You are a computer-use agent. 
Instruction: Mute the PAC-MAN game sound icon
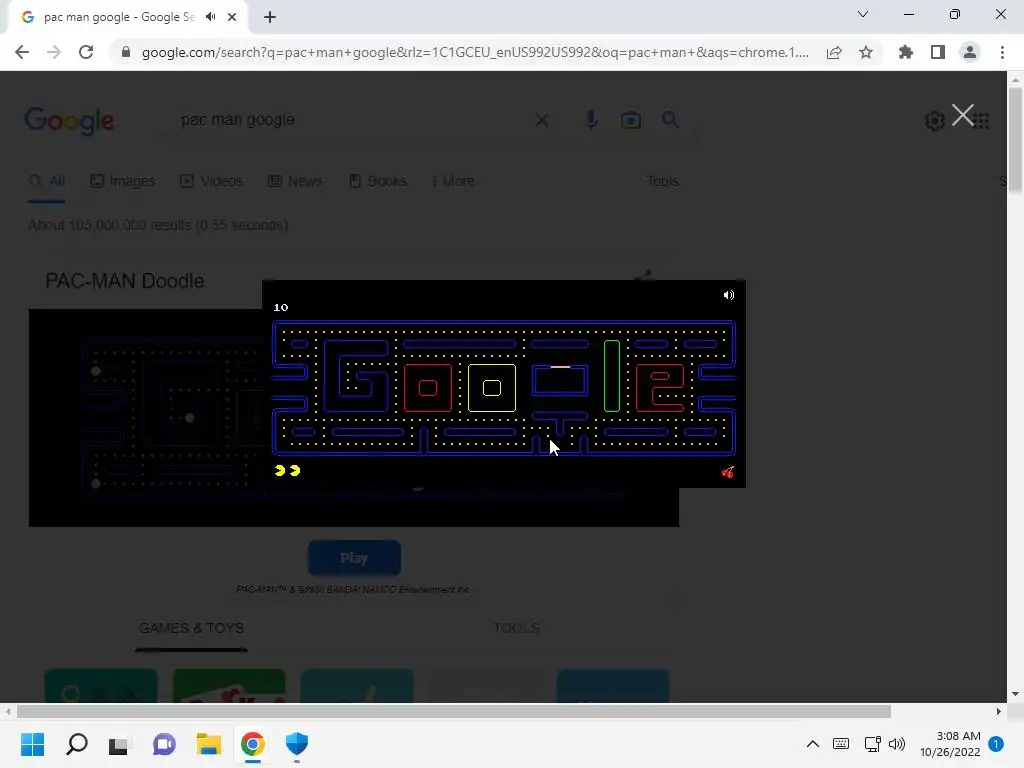click(x=729, y=295)
